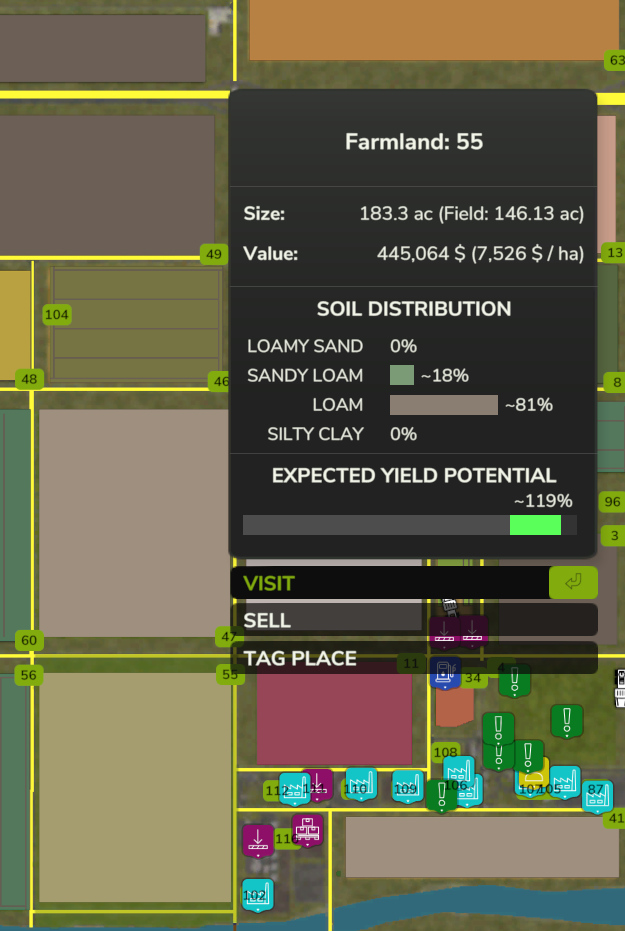
Task: Select farmland marker 3
Action: (x=614, y=536)
